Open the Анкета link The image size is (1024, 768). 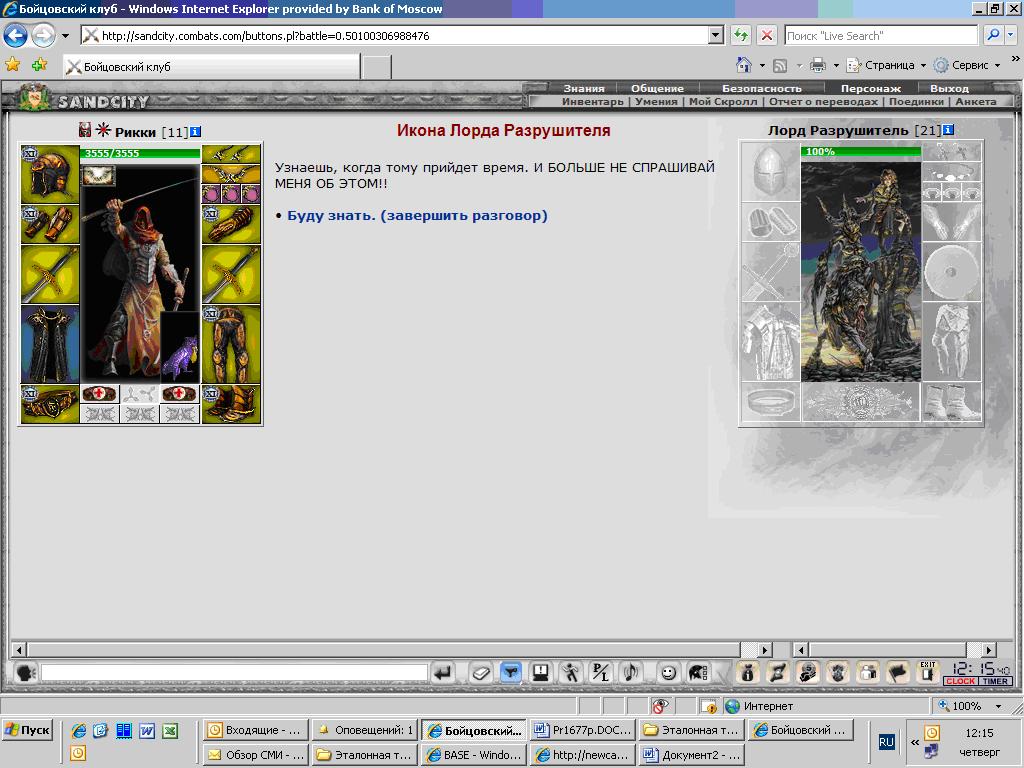tap(976, 102)
